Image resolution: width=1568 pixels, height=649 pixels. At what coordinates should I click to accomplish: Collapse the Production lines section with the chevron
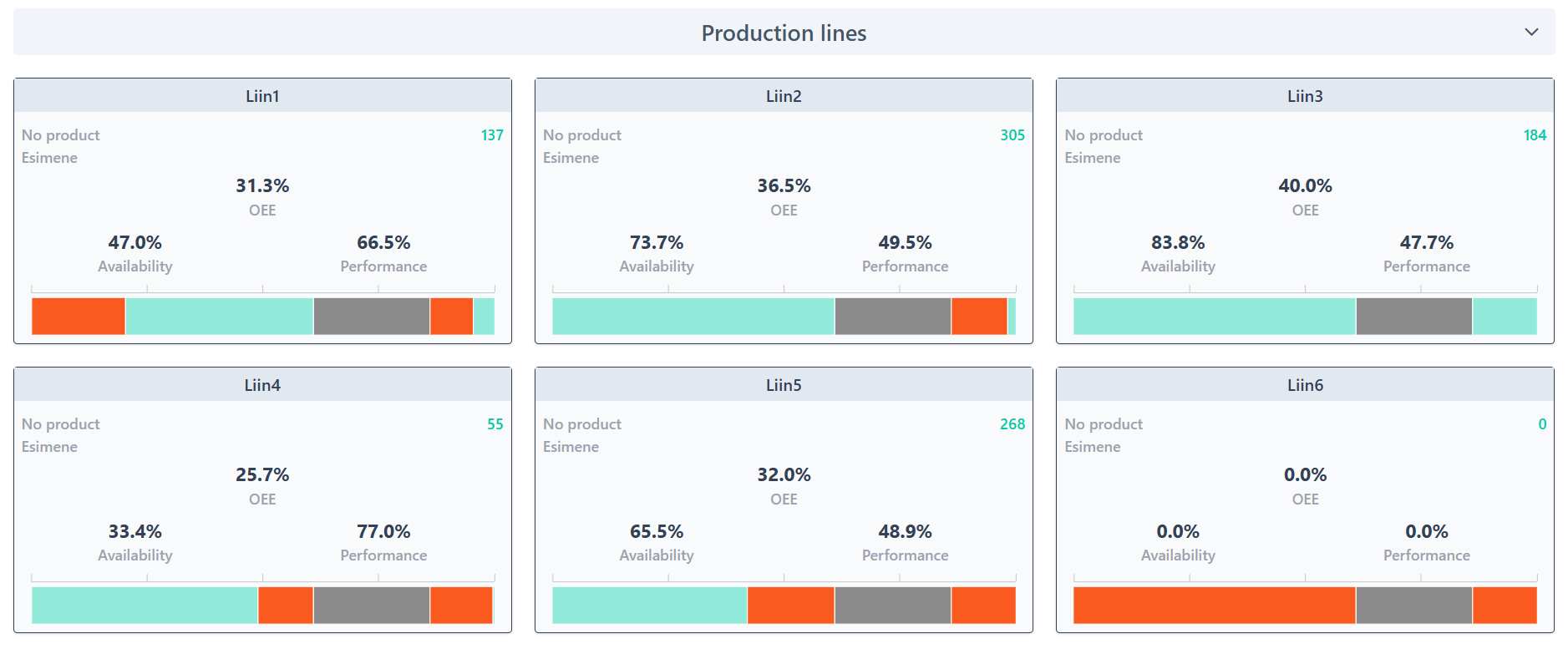[x=1531, y=32]
